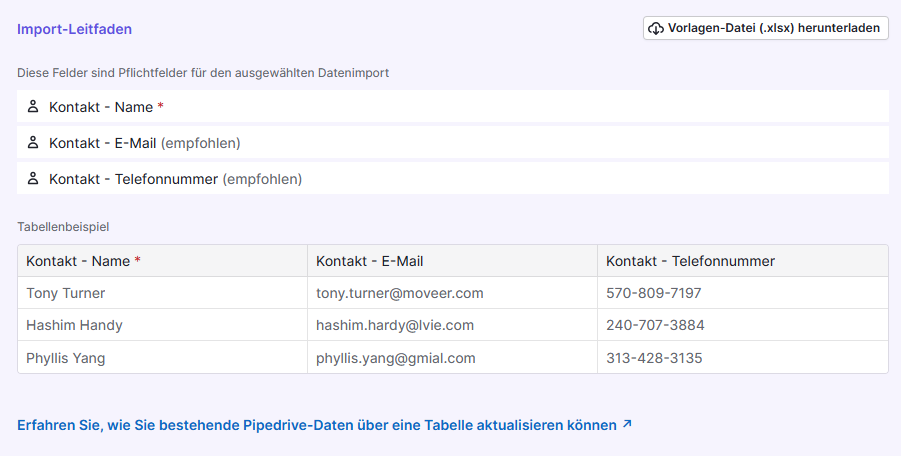Download the Vorlagen-Datei (.xlsx) template
Image resolution: width=901 pixels, height=456 pixels.
765,28
